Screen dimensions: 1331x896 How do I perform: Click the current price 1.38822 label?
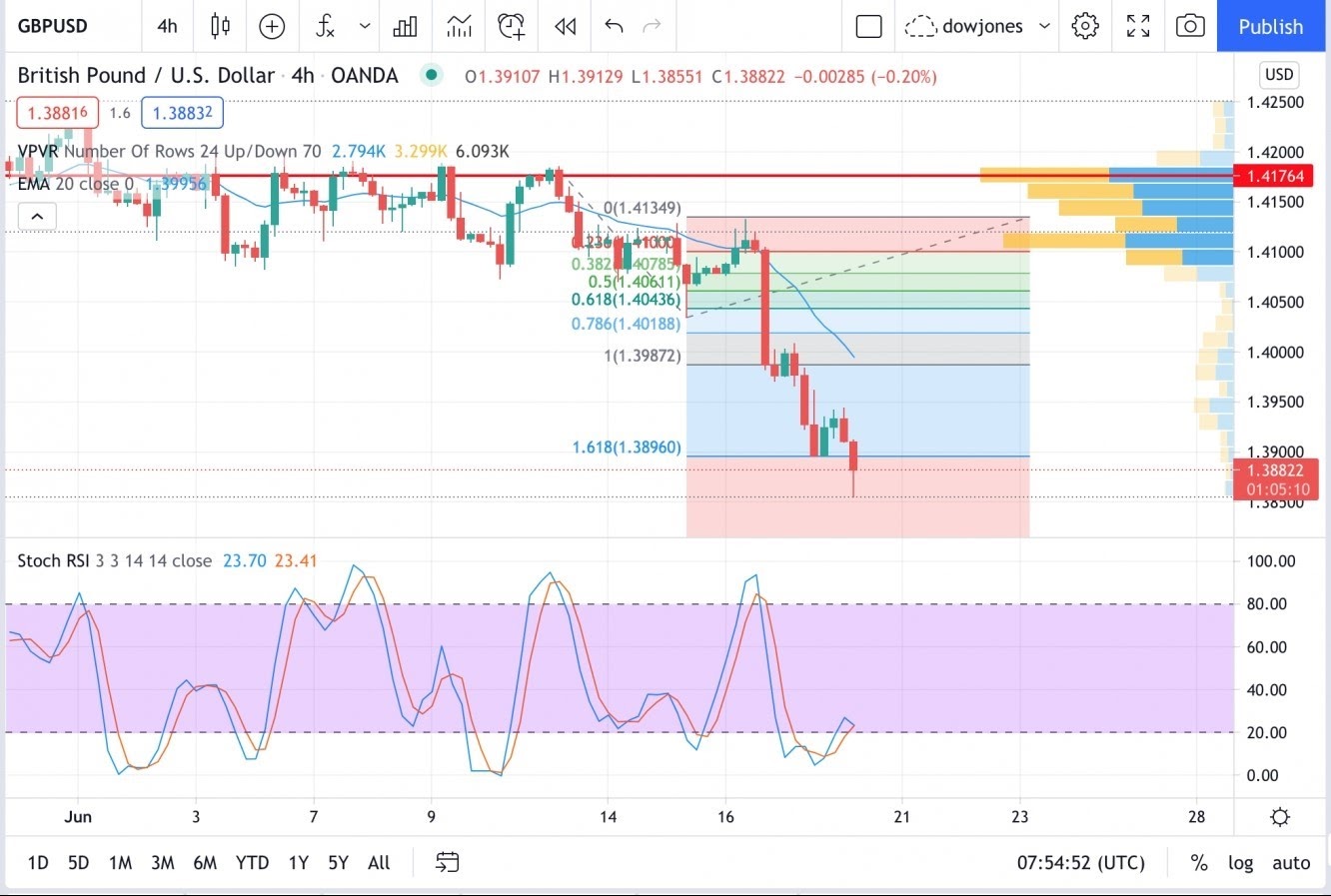(1276, 469)
